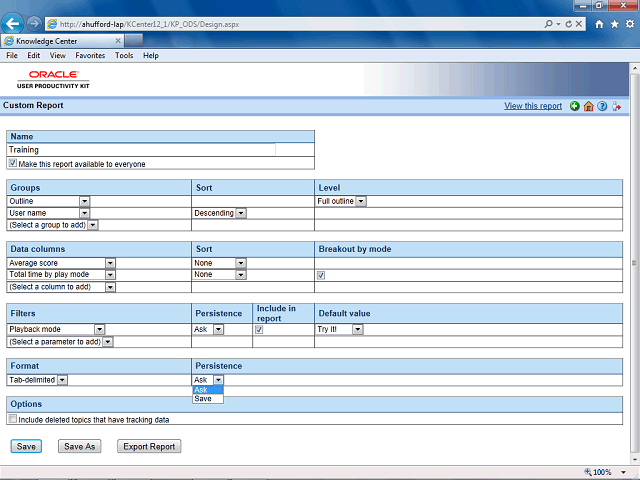Click the zoom magnifier icon in status bar
This screenshot has height=480, width=640.
click(588, 472)
